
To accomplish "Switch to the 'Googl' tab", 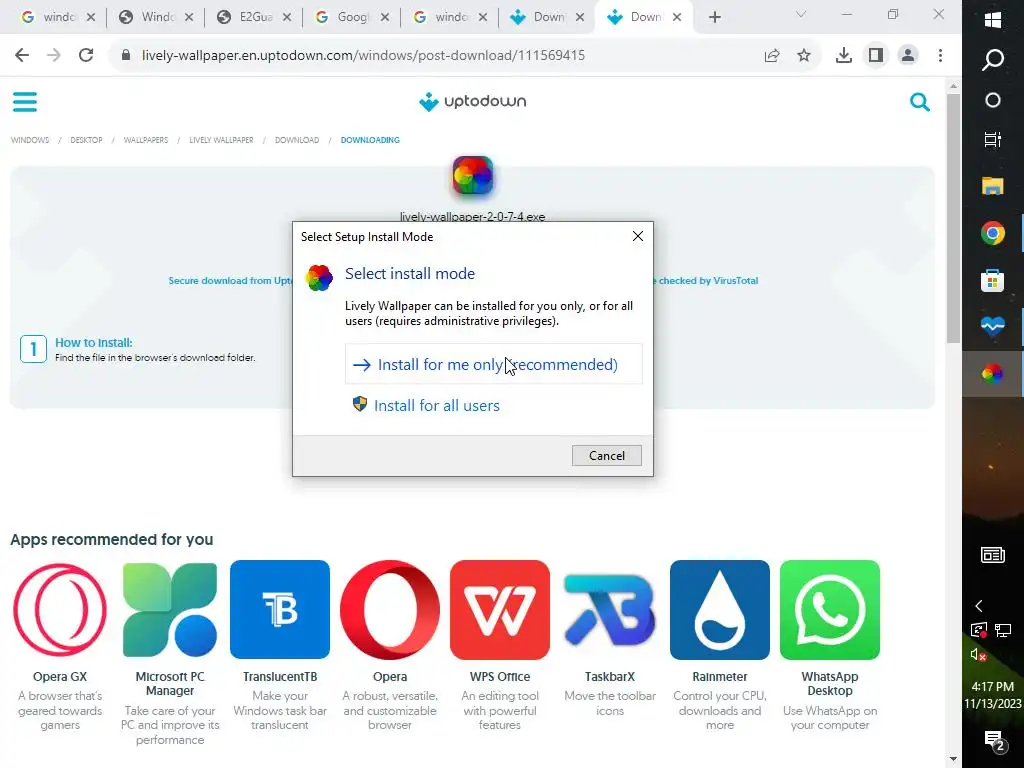I will point(351,17).
